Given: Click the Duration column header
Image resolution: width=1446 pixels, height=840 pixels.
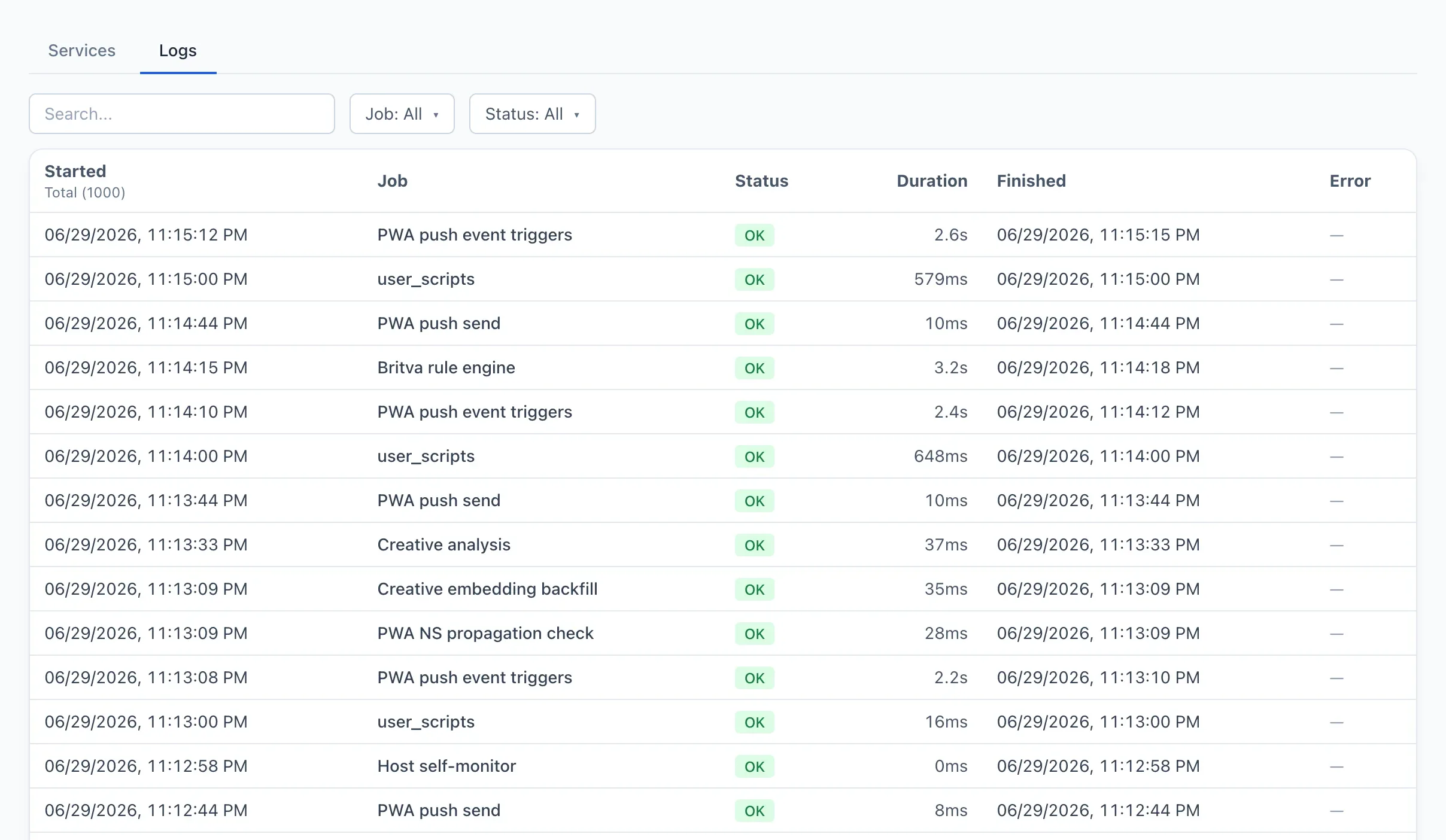Looking at the screenshot, I should (x=932, y=181).
